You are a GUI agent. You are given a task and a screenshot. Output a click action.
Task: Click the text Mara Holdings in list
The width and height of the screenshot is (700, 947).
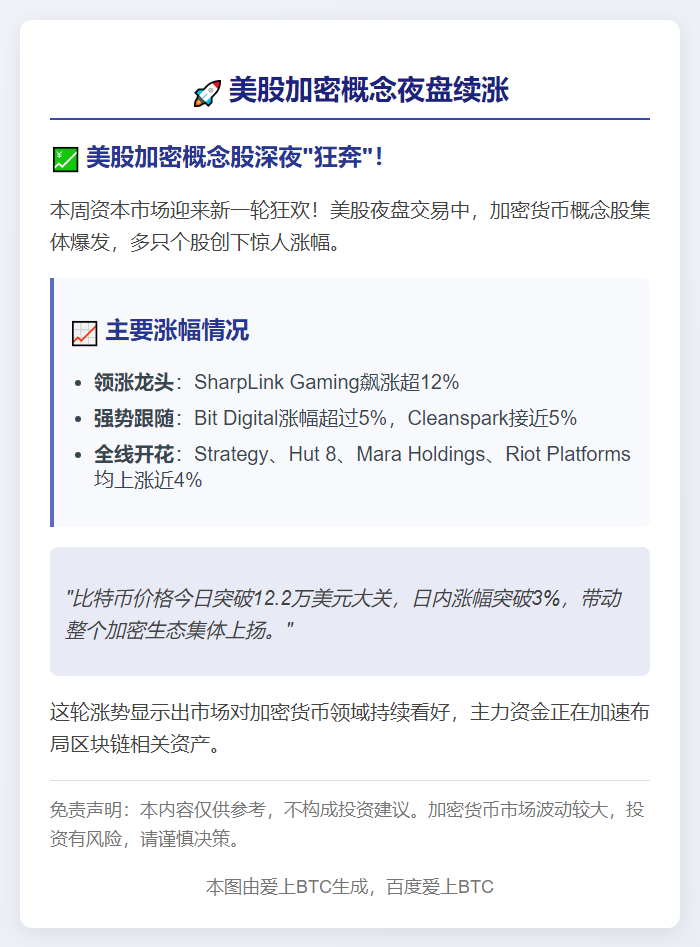point(420,454)
